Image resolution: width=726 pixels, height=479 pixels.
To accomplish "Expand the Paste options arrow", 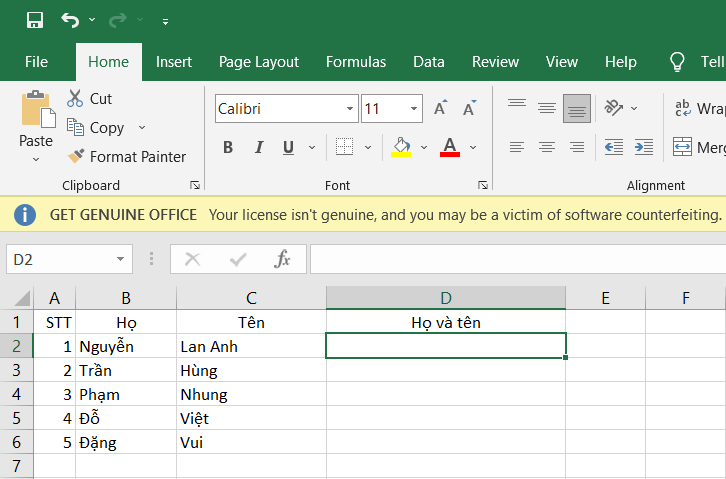I will point(36,159).
